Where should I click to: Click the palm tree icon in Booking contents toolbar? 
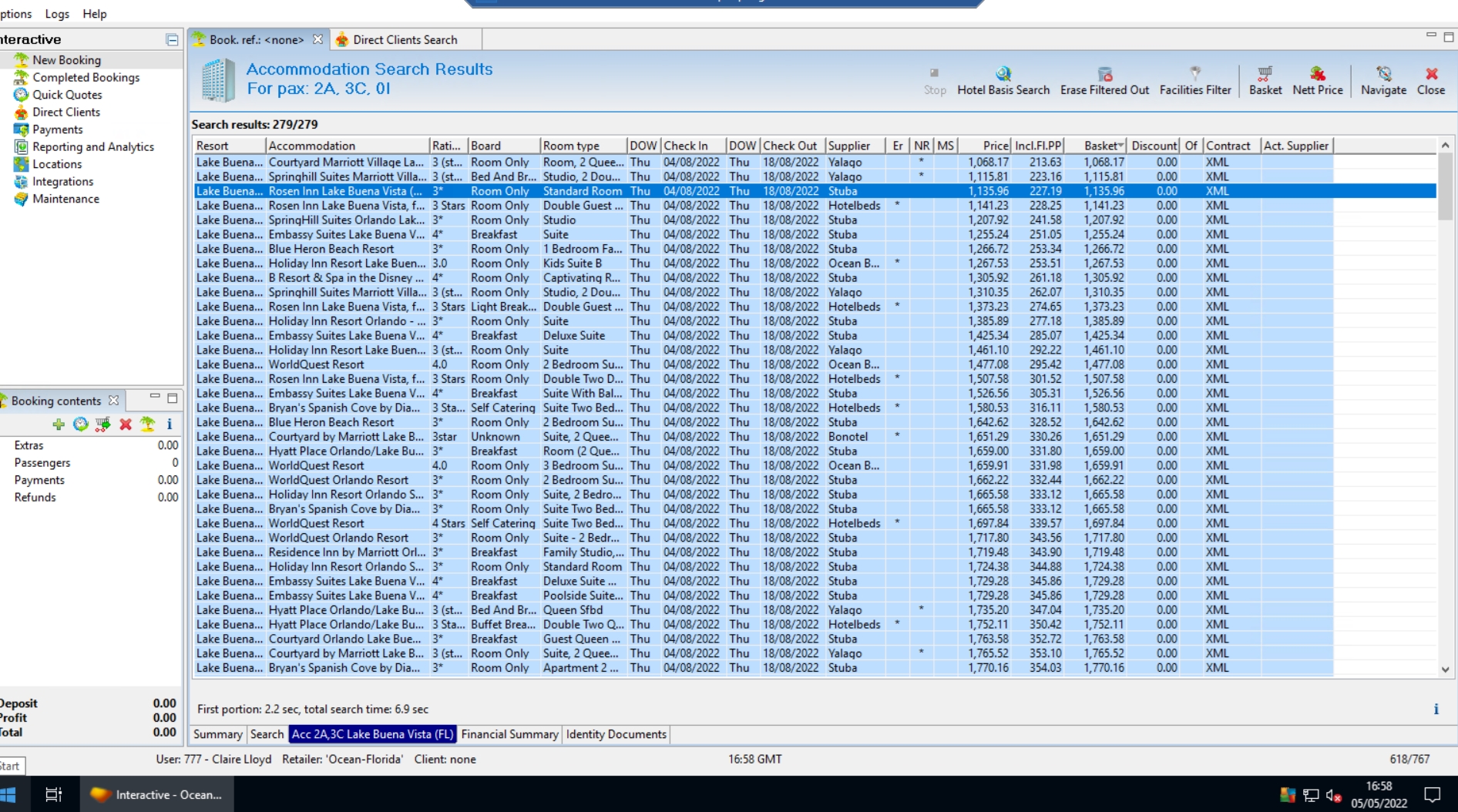(x=147, y=424)
